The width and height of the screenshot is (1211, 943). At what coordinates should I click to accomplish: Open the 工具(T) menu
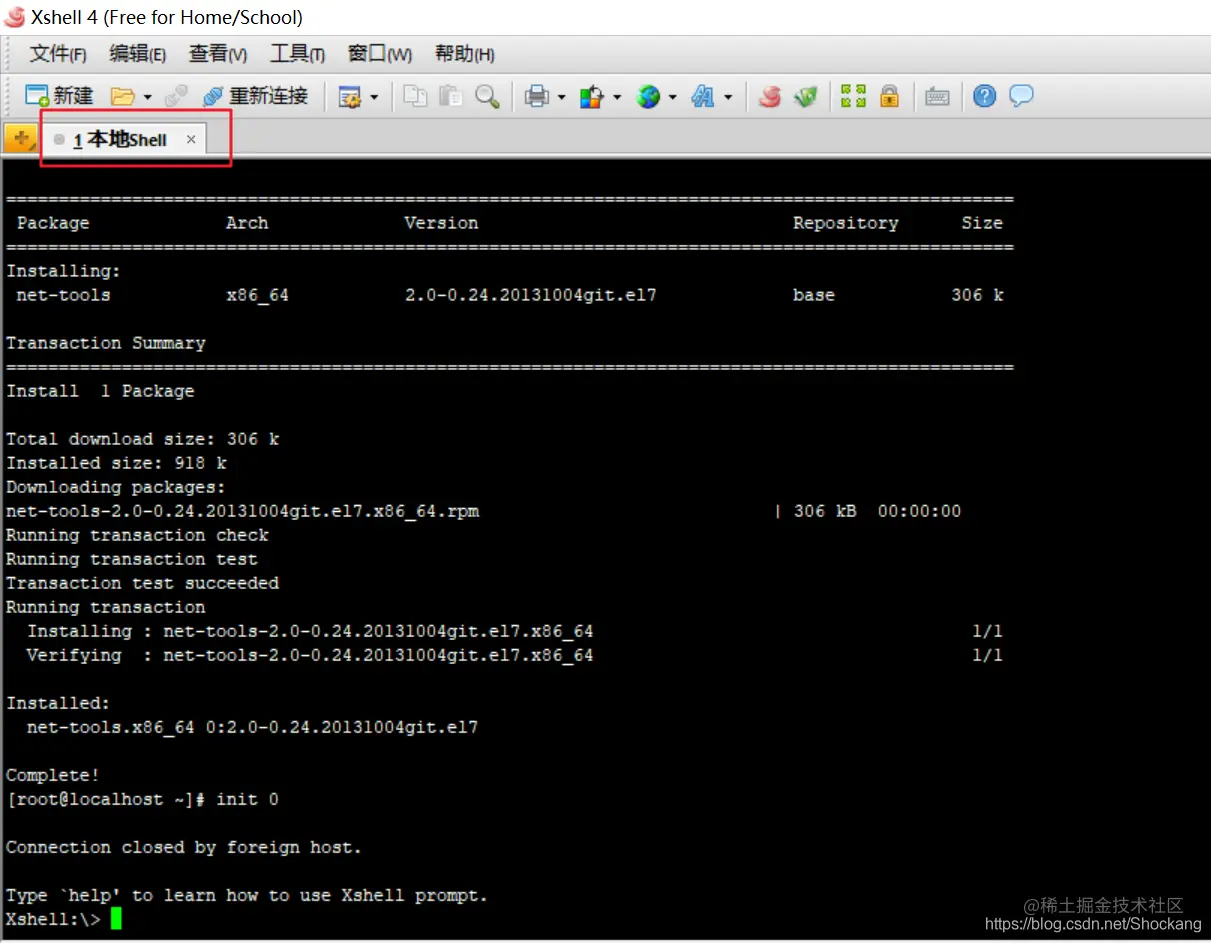298,54
